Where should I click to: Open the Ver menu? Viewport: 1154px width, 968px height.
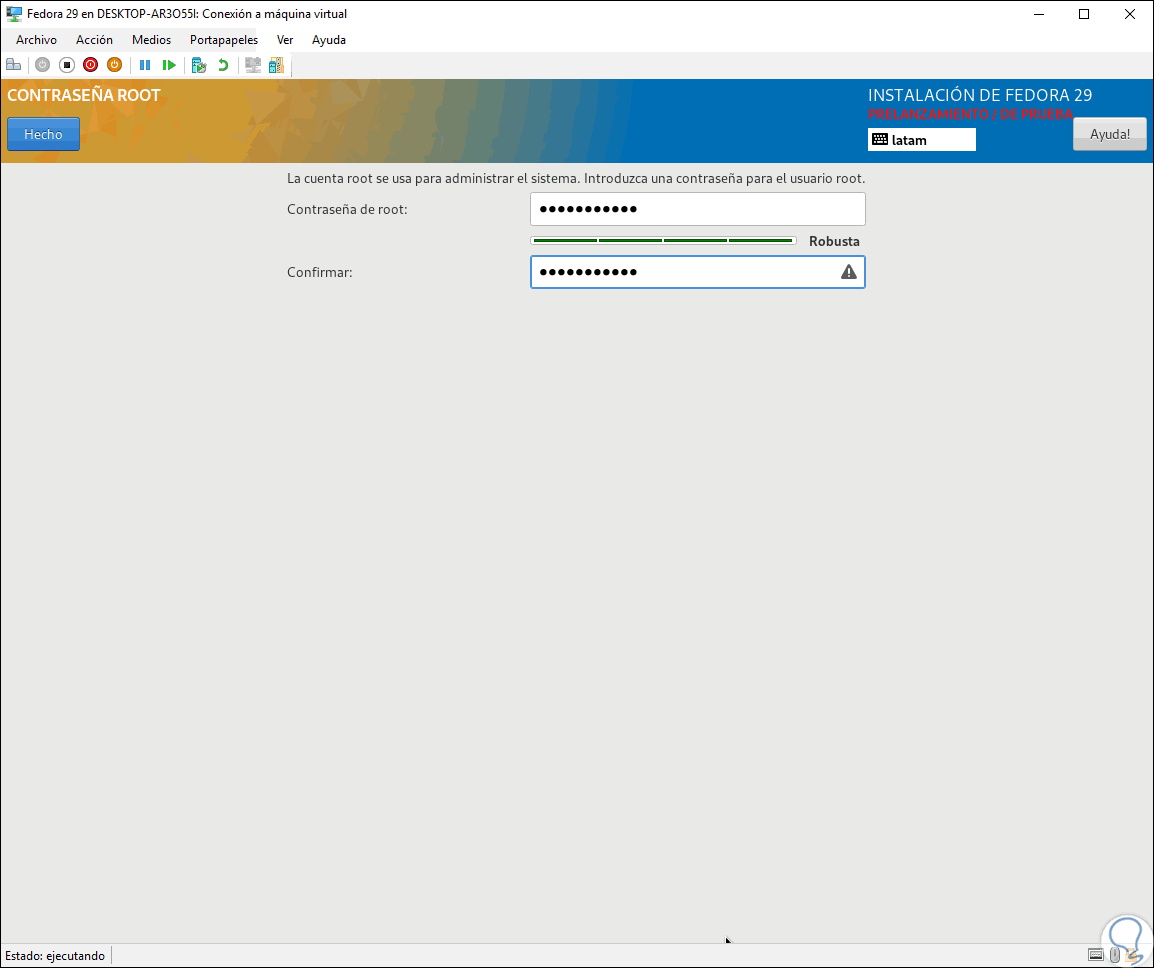285,40
